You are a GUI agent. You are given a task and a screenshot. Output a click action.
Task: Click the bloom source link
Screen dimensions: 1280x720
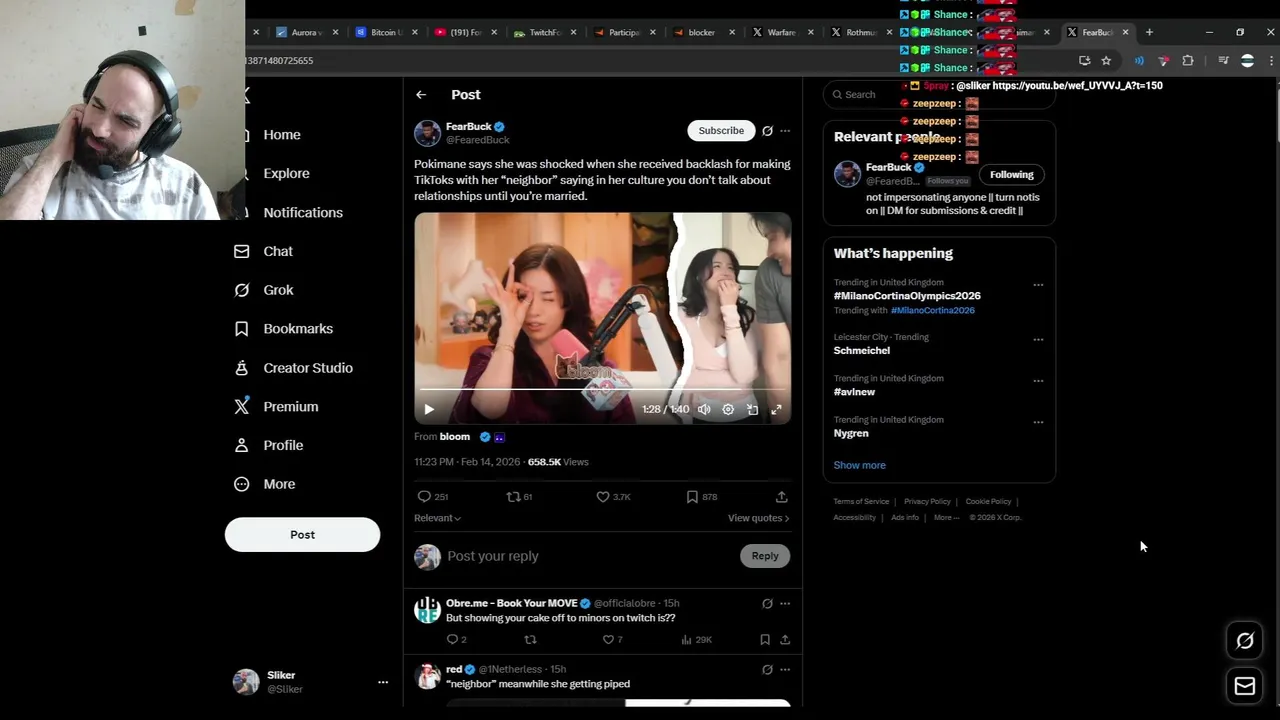pos(454,437)
